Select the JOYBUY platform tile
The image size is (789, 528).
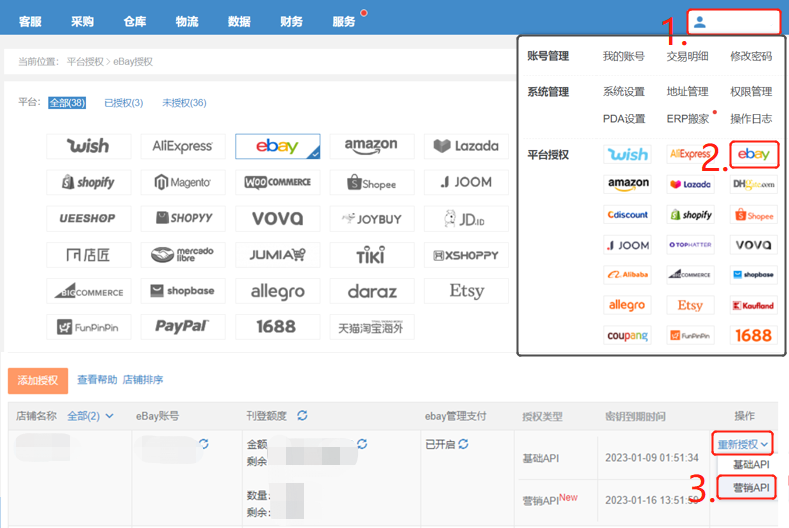click(x=372, y=218)
